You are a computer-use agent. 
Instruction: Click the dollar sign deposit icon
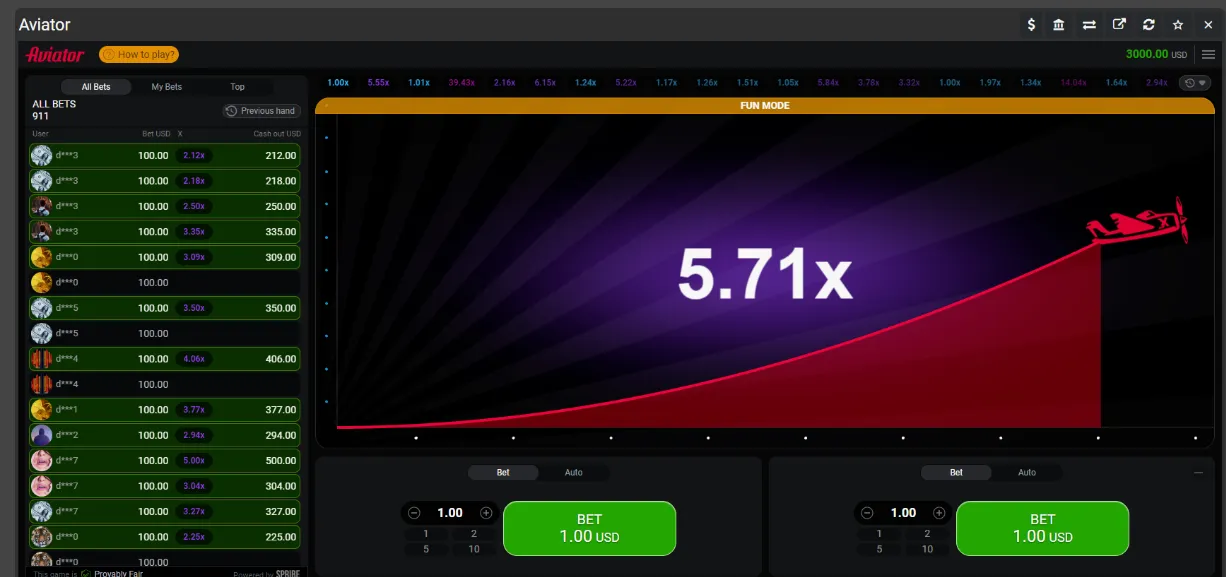pyautogui.click(x=1031, y=25)
